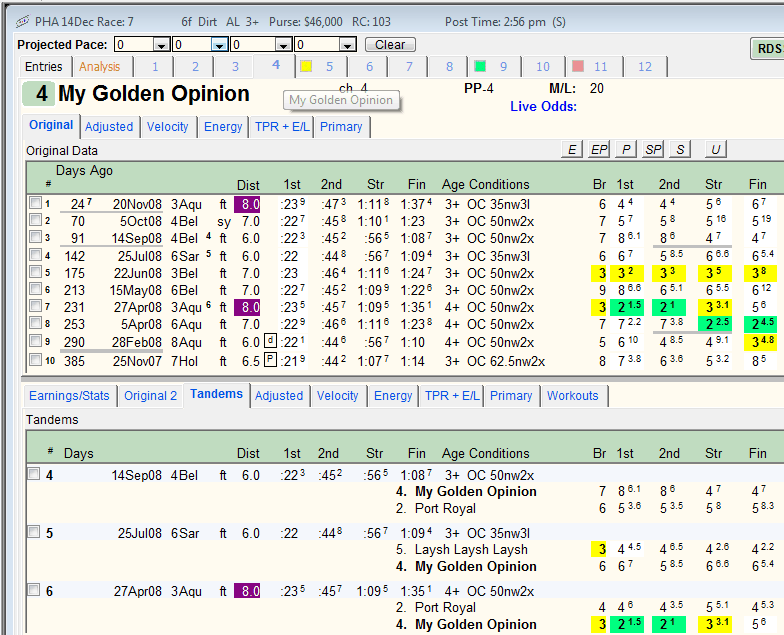This screenshot has width=784, height=635.
Task: Select horse tab 2
Action: click(x=195, y=66)
